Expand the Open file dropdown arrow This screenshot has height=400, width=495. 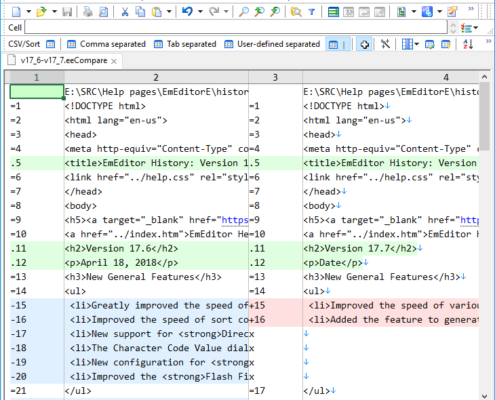(x=54, y=12)
